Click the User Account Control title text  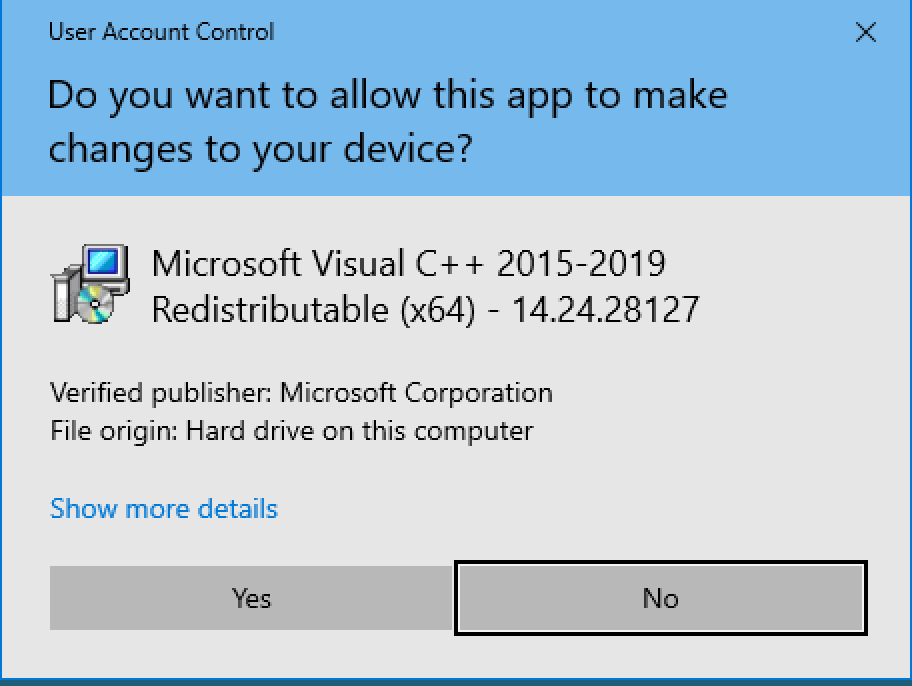tap(161, 32)
